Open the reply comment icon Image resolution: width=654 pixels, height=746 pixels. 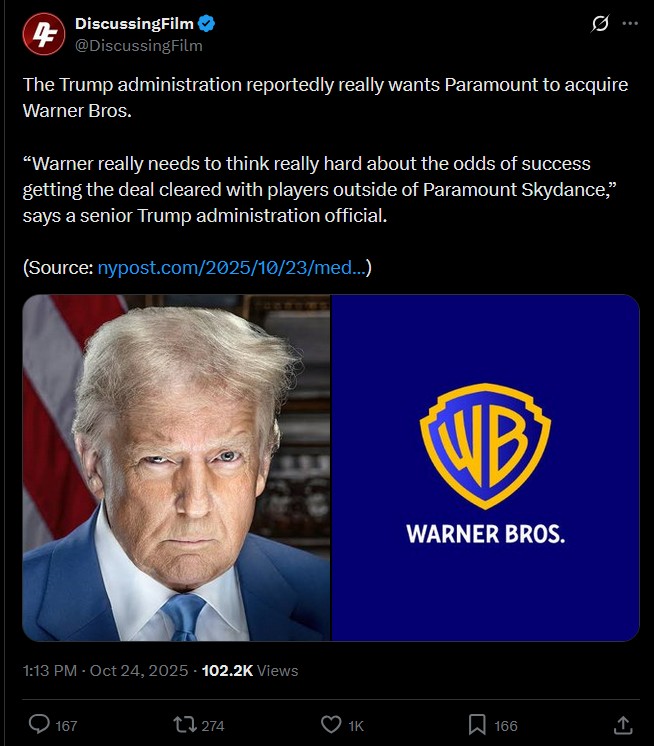[39, 725]
